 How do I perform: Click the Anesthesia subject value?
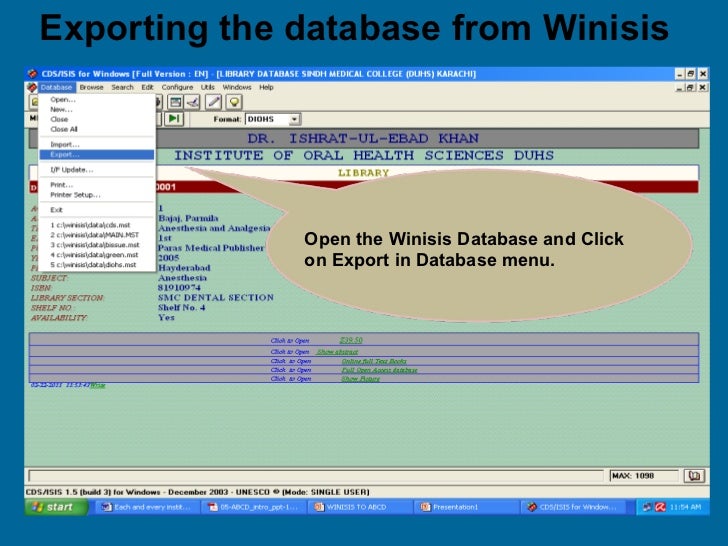click(x=182, y=278)
